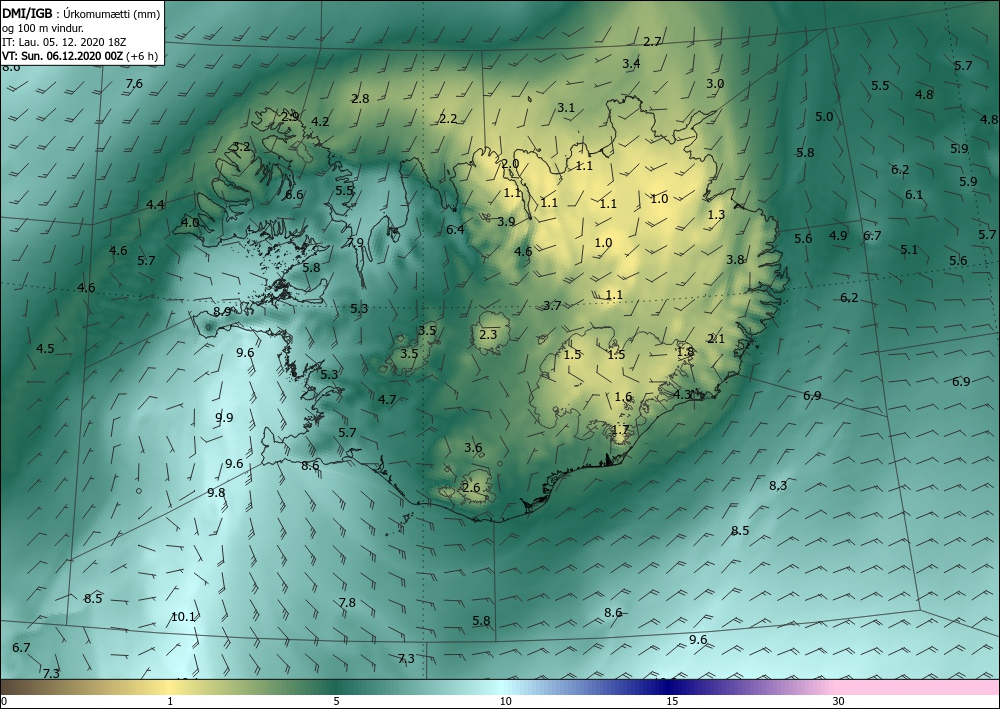Click the '10' tick label on color scale
This screenshot has height=709, width=1000.
505,701
